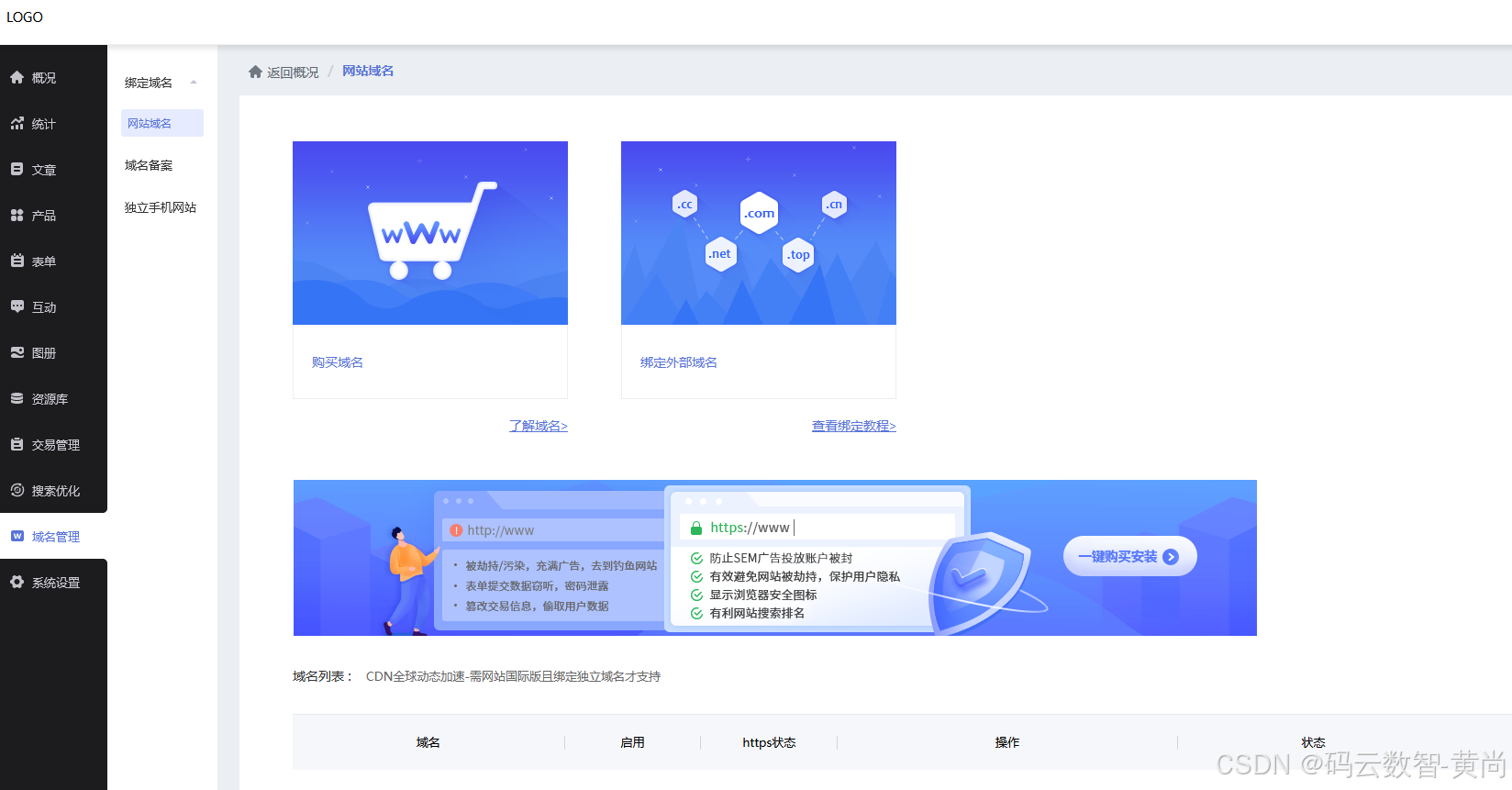Screen dimensions: 1512x790
Task: Click the 资源库 stack icon
Action: pos(17,399)
